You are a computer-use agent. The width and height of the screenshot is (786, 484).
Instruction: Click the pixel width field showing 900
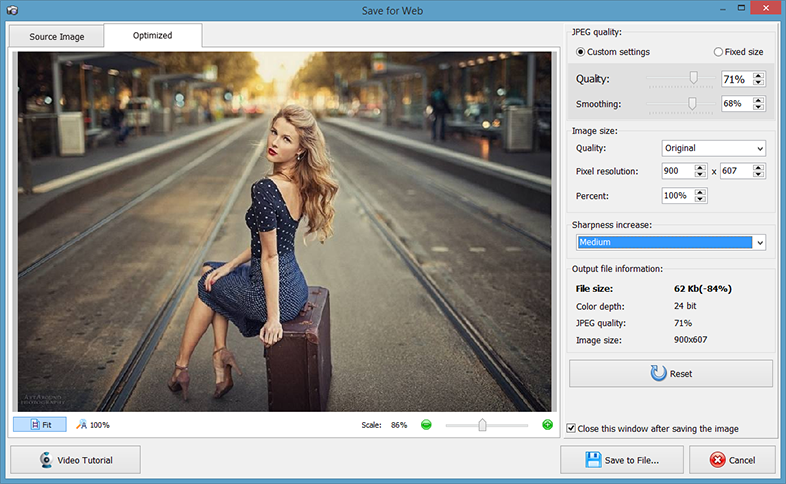click(678, 171)
